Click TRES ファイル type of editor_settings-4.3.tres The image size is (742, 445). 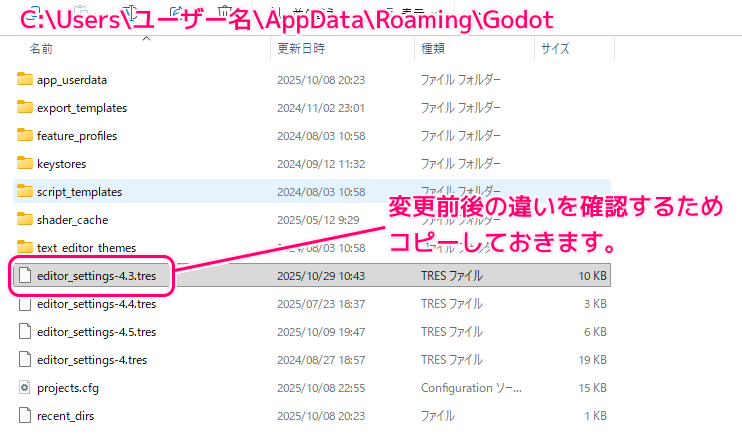pyautogui.click(x=452, y=276)
